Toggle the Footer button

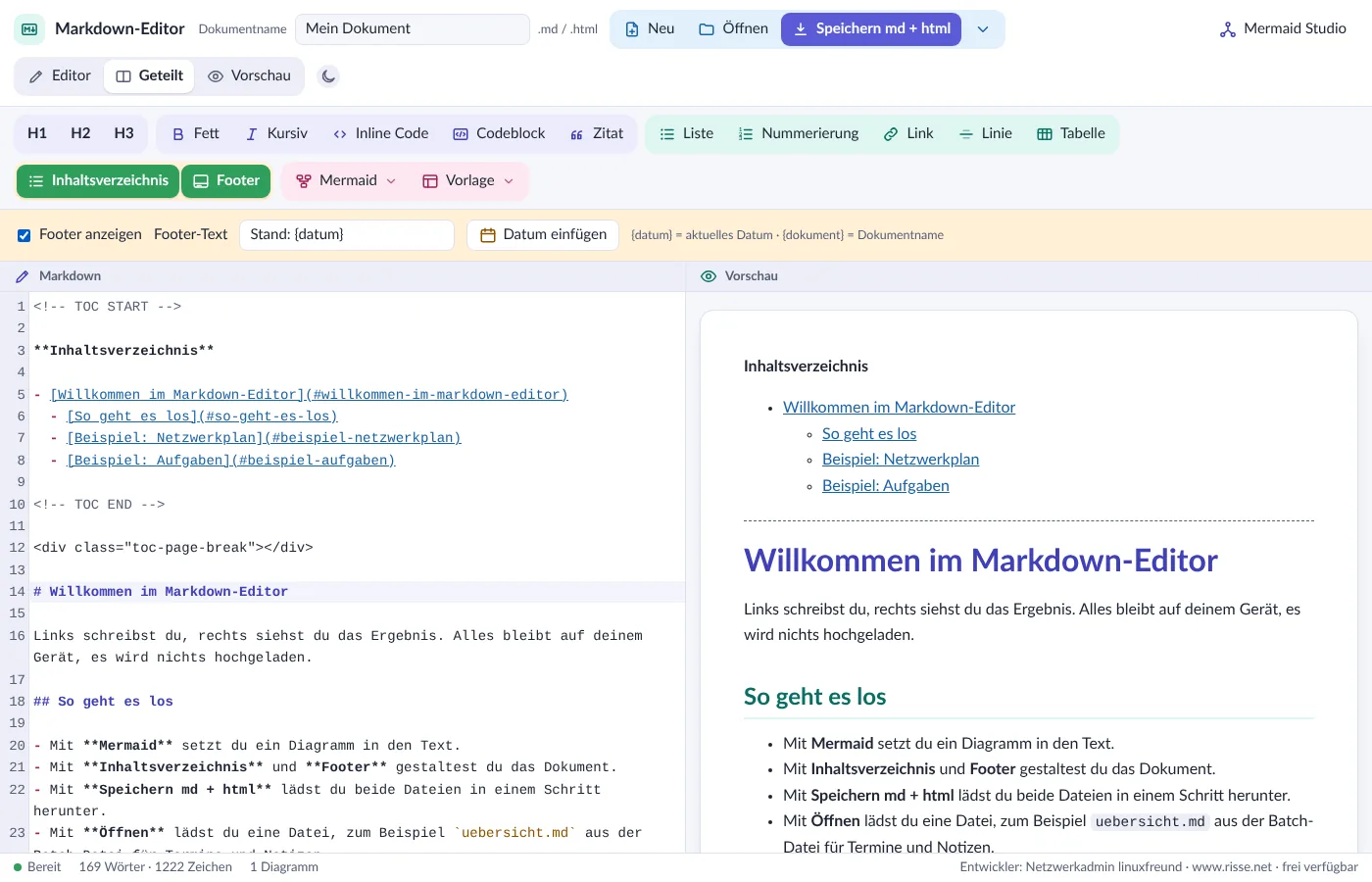[x=226, y=181]
